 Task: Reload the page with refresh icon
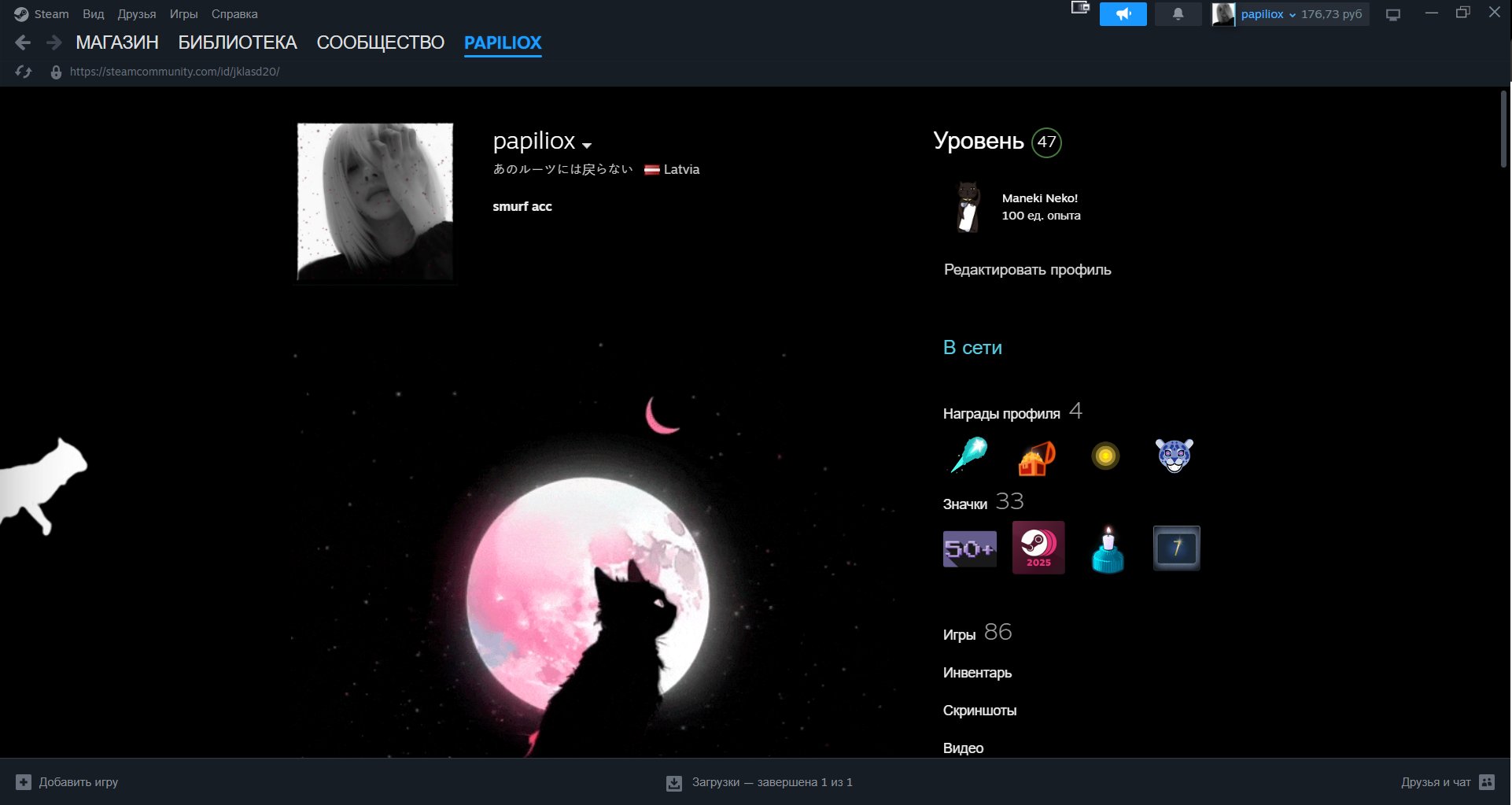click(24, 72)
